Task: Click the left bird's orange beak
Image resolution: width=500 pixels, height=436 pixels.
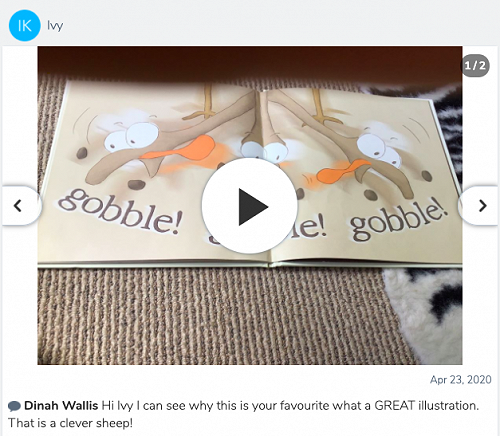Action: [182, 149]
